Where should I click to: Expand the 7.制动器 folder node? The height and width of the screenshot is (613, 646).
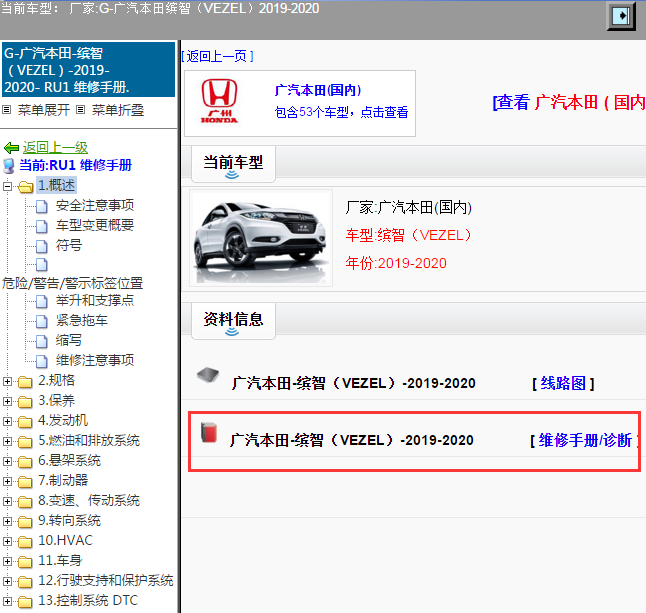tap(8, 481)
